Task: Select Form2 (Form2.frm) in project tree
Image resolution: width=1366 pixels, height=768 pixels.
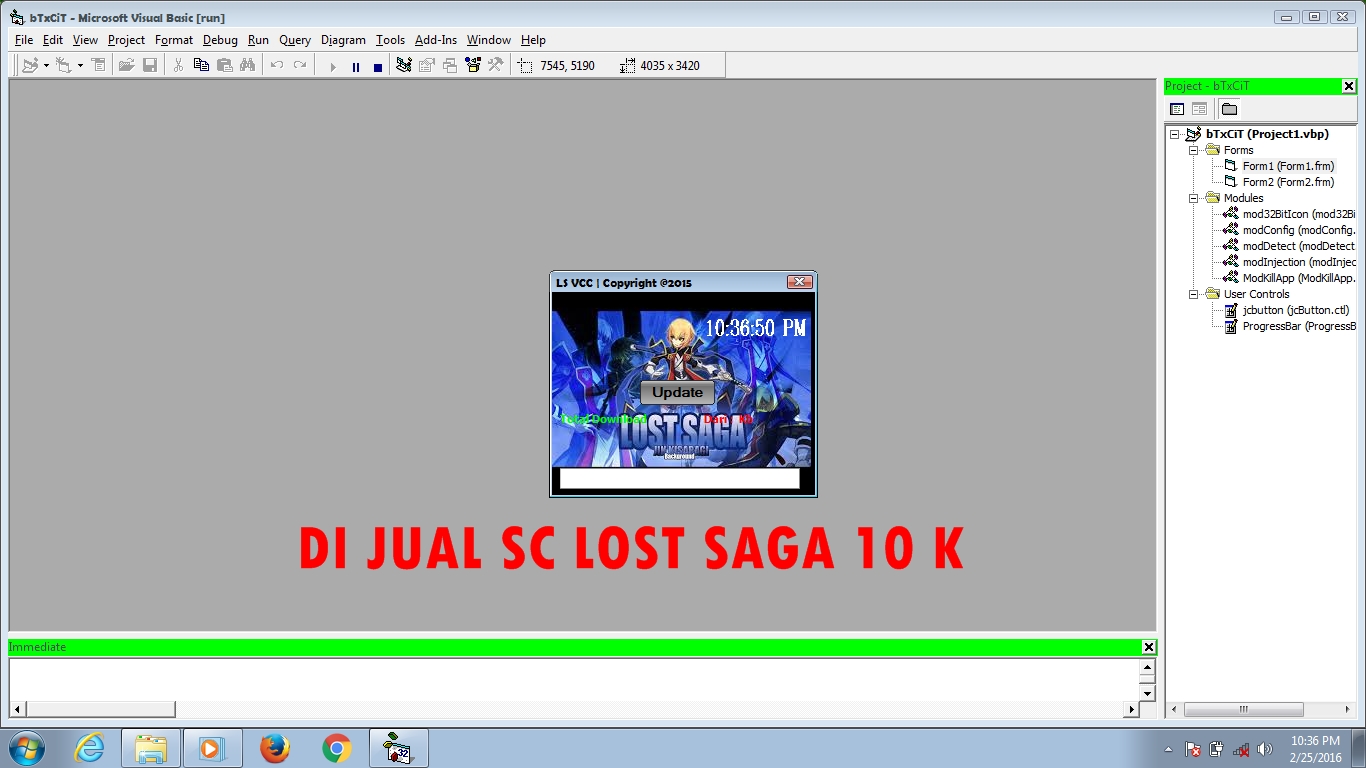Action: (x=1288, y=182)
